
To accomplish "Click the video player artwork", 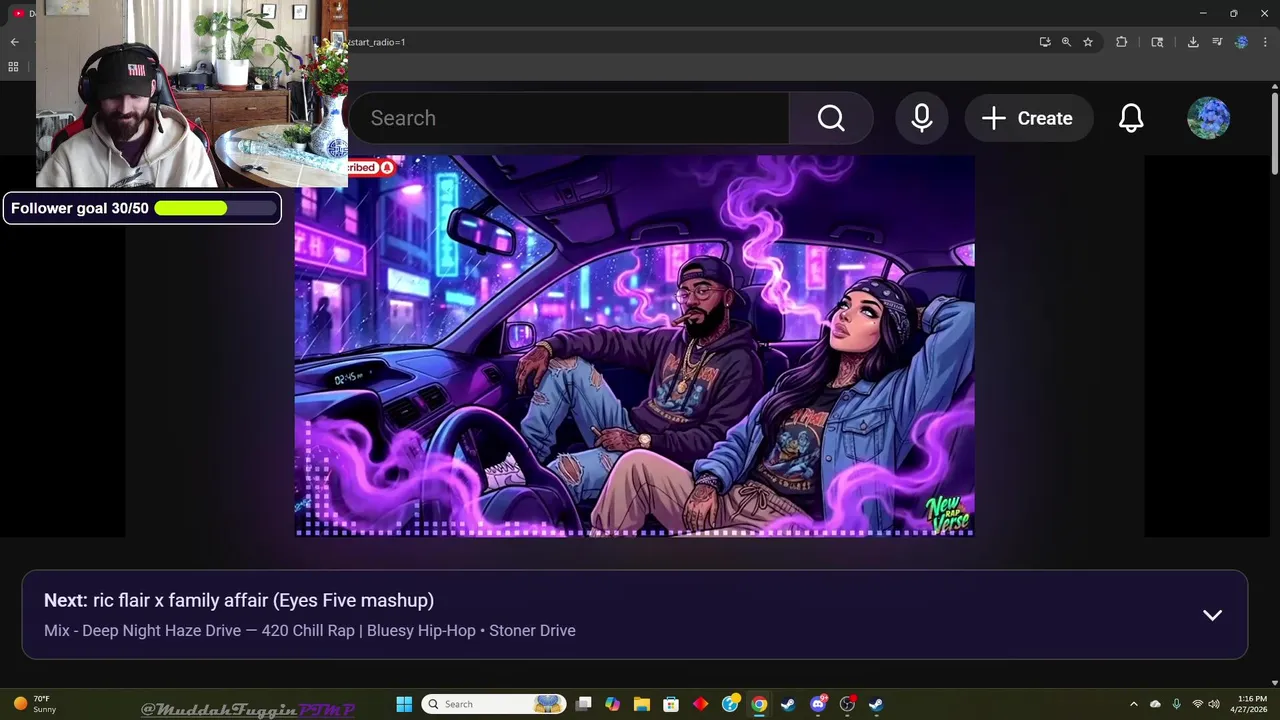I will click(635, 346).
